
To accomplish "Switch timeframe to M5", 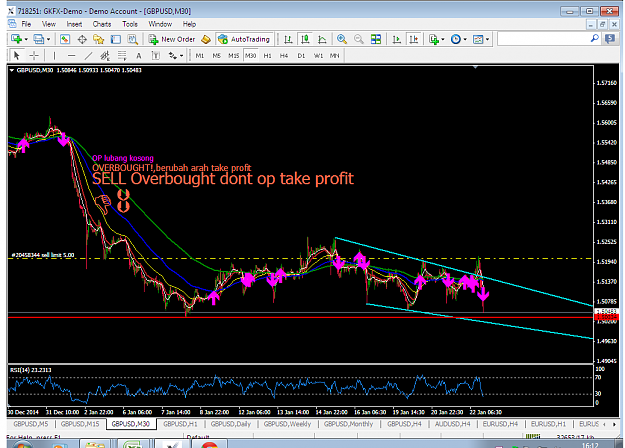I will [216, 55].
